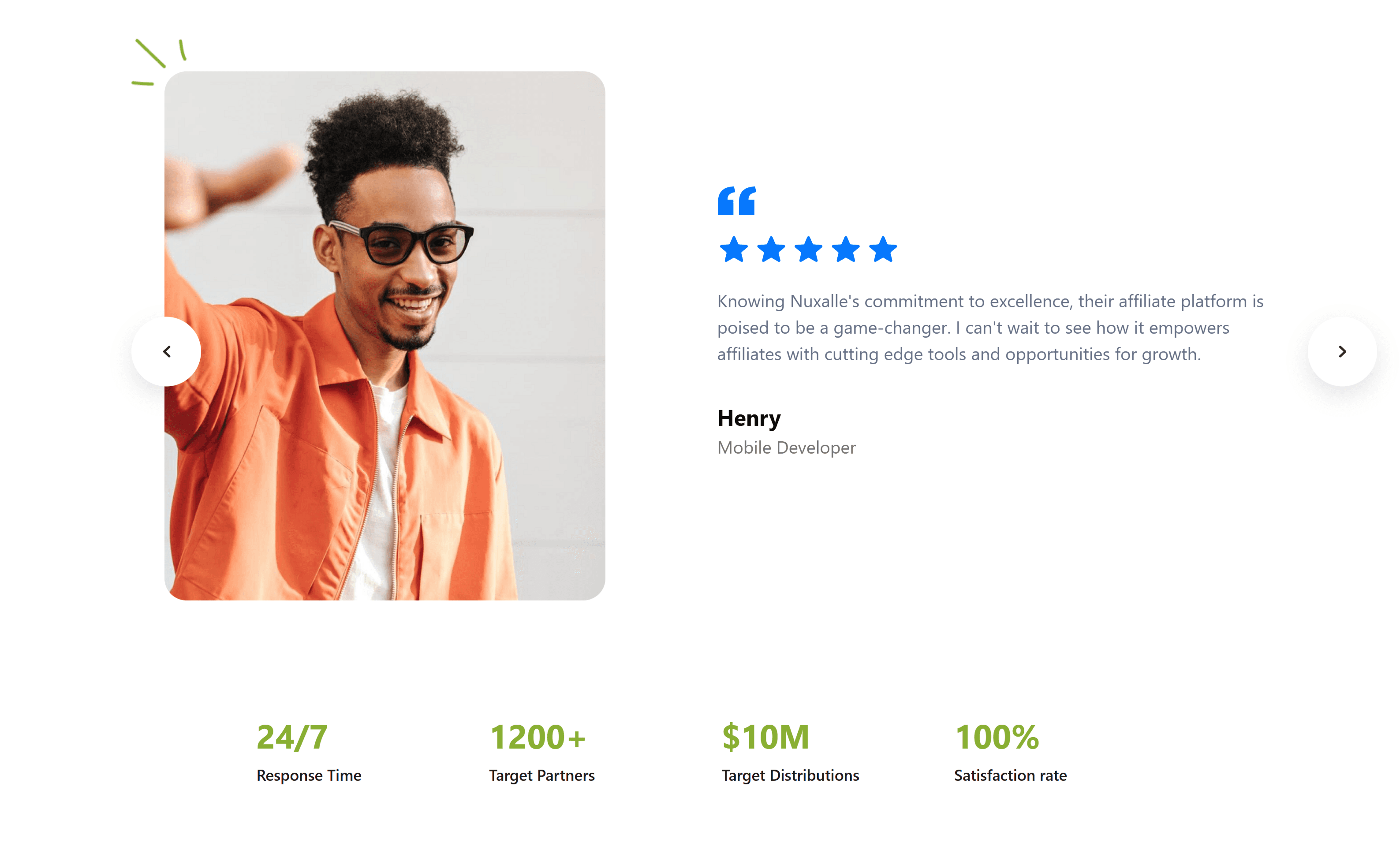1400x854 pixels.
Task: Select the first blue rating star
Action: click(734, 250)
